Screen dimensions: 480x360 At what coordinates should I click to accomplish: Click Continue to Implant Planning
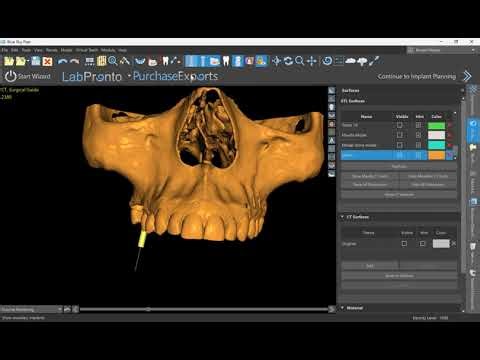pyautogui.click(x=417, y=76)
